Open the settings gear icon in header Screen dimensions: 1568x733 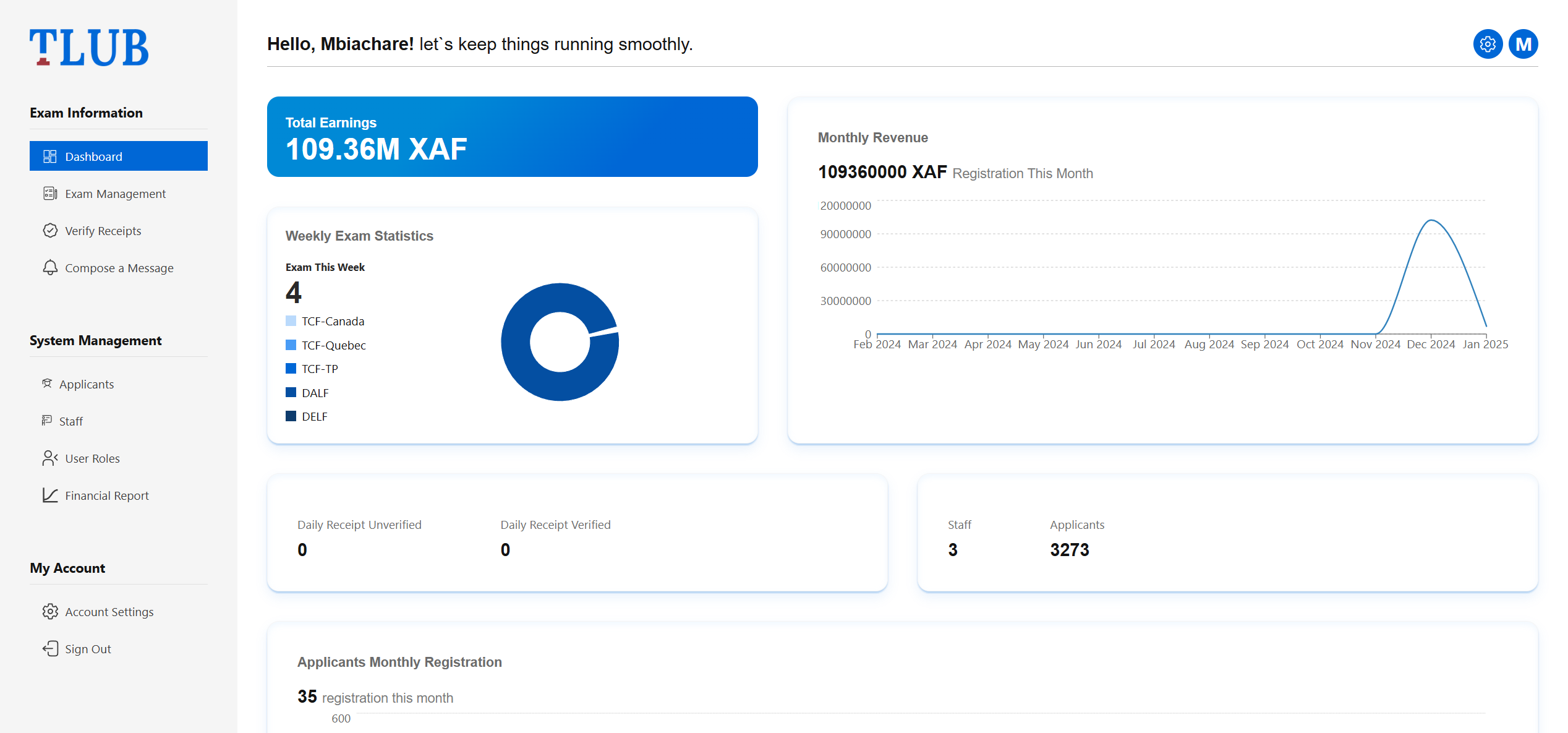tap(1488, 44)
